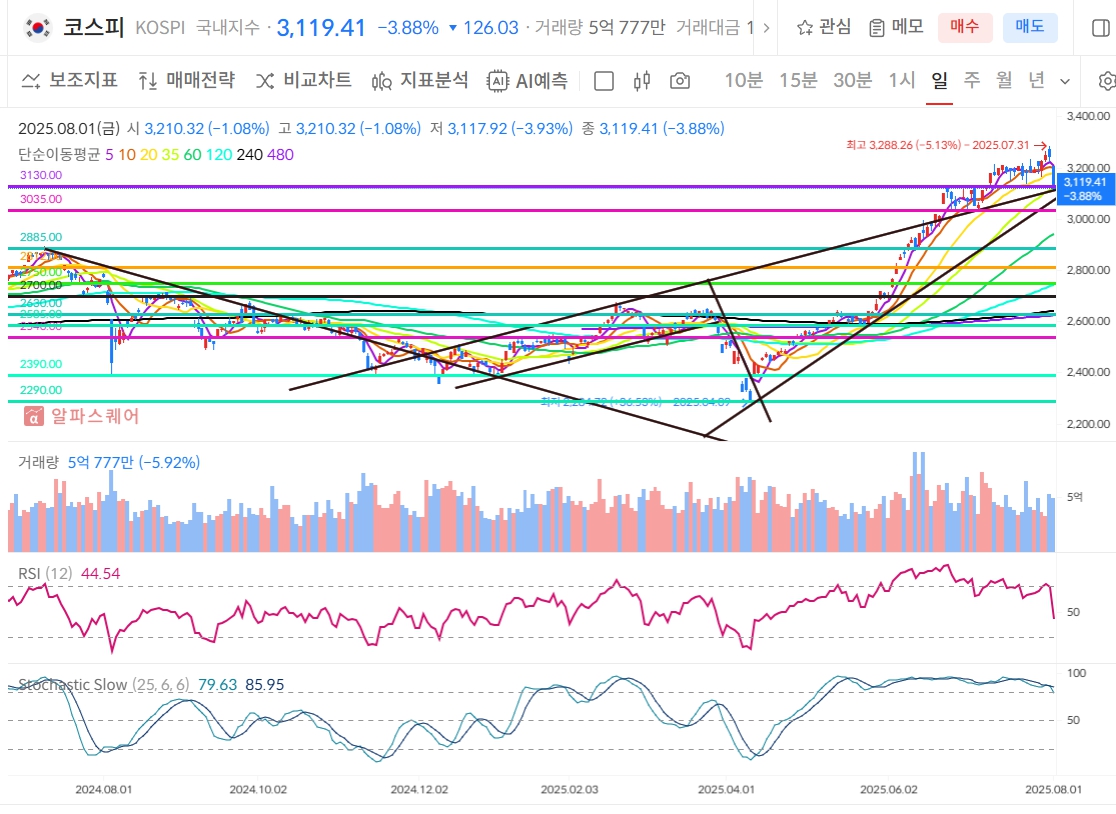Image resolution: width=1116 pixels, height=814 pixels.
Task: Click the 2024.08.01 date axis label
Action: pos(103,790)
